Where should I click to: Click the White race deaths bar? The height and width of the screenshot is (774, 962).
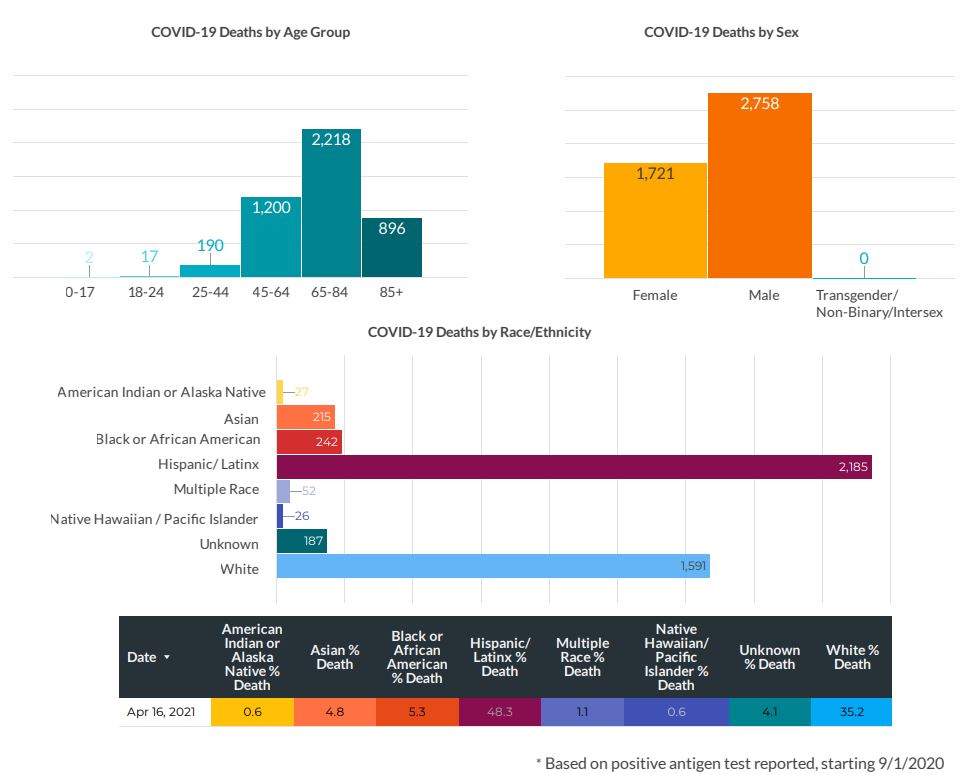tap(492, 567)
